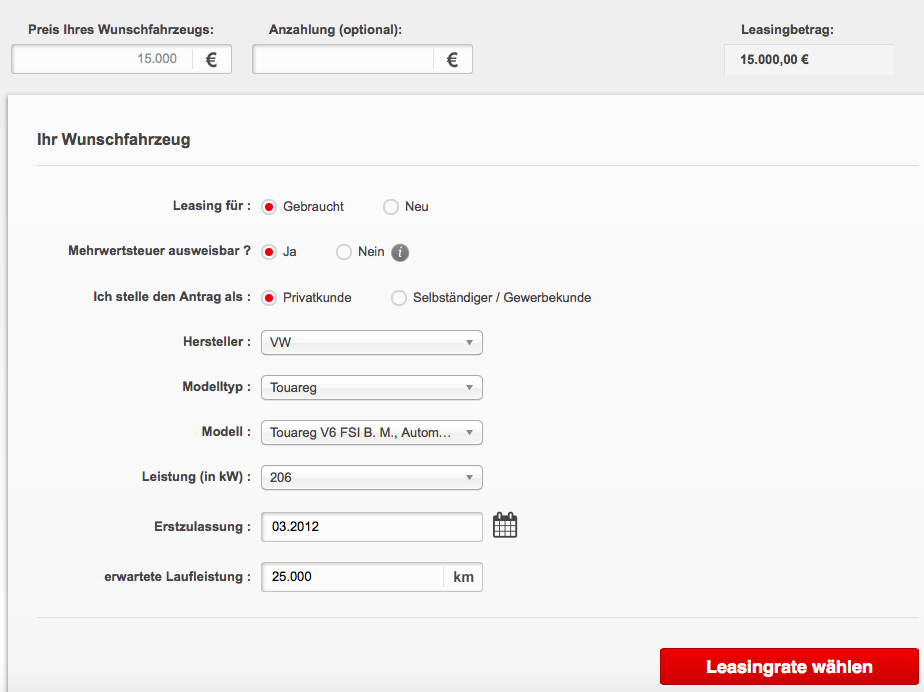The image size is (924, 692).
Task: Click the km unit in Laufleistung field
Action: click(463, 577)
